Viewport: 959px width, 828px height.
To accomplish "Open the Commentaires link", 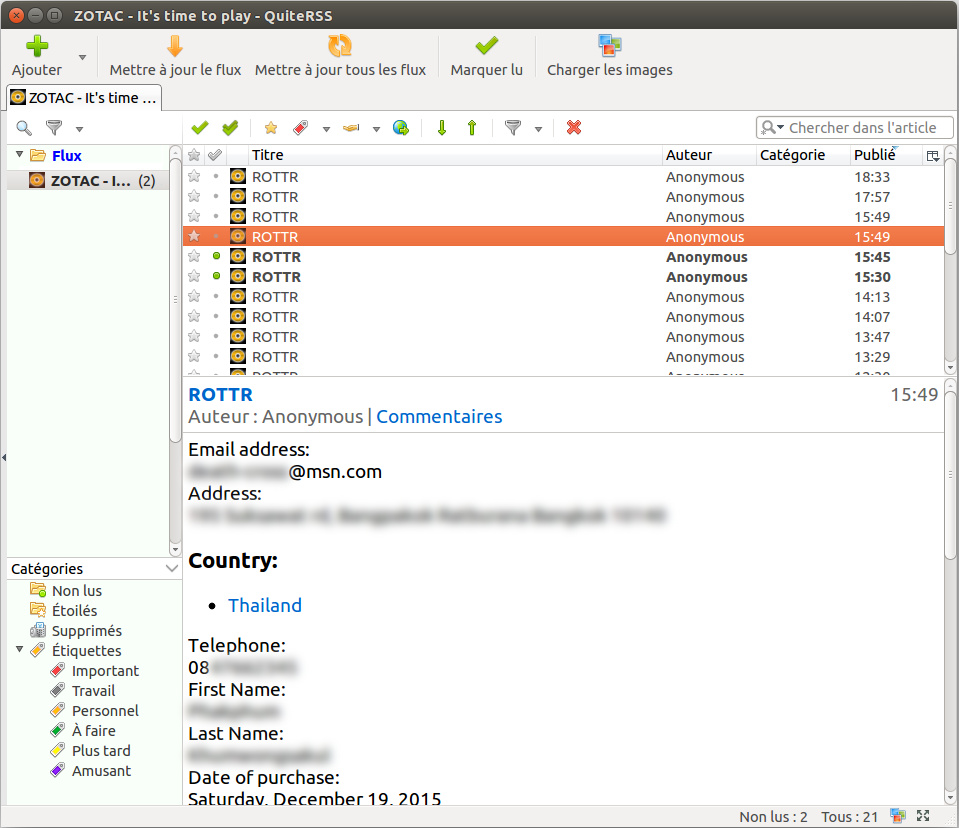I will (x=439, y=417).
